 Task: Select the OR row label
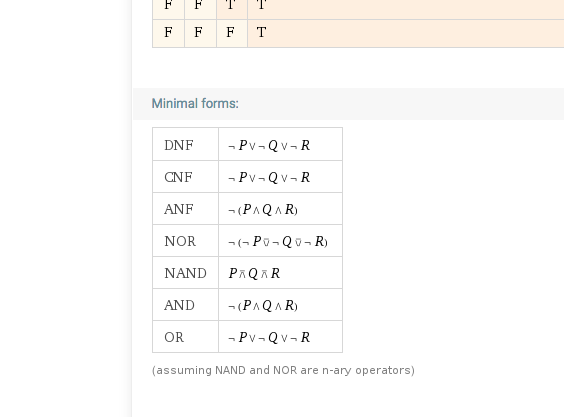174,337
